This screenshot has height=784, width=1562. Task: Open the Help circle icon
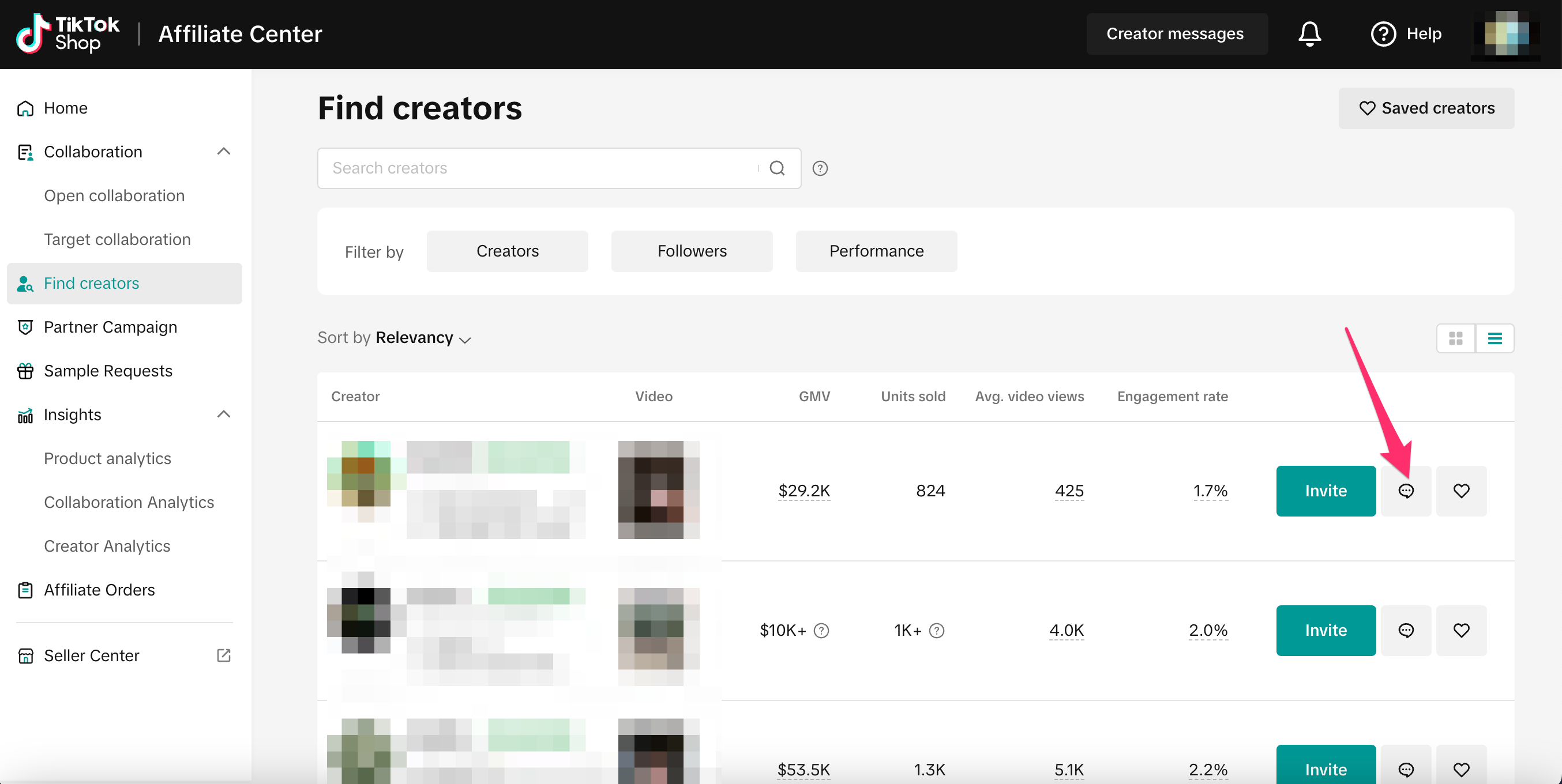[x=1383, y=34]
